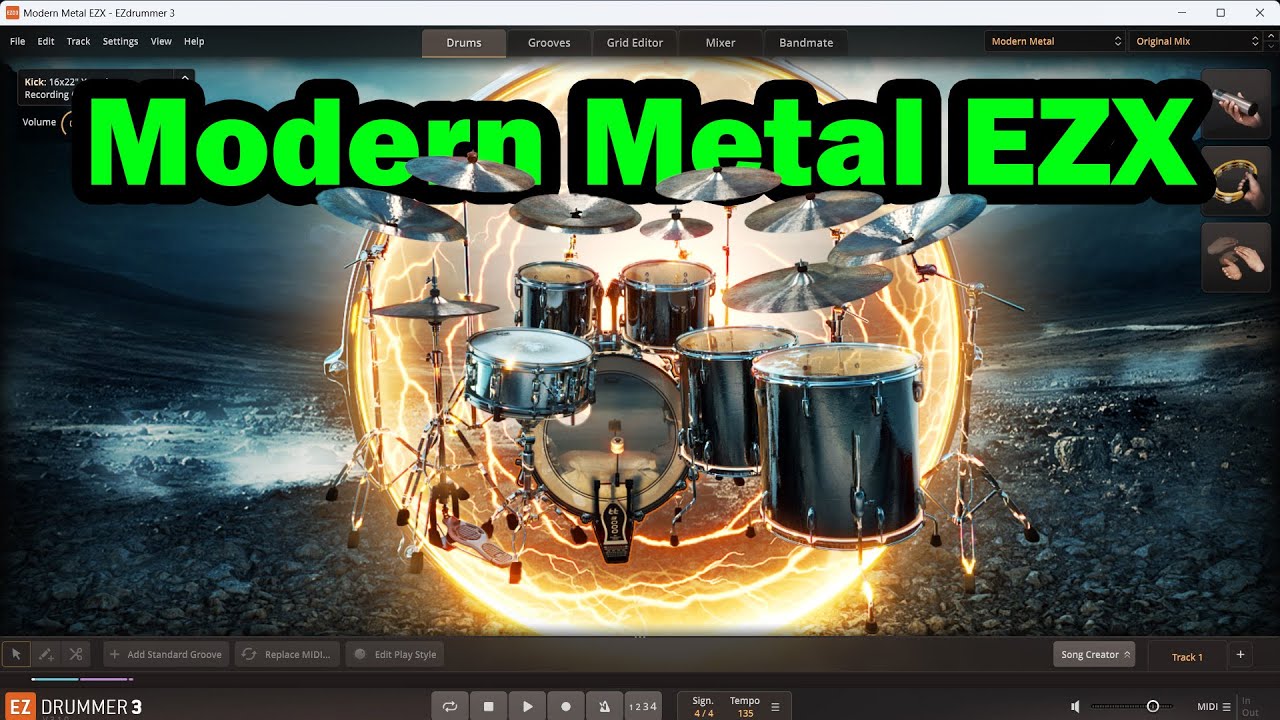Open the File menu
The image size is (1280, 720).
click(18, 41)
